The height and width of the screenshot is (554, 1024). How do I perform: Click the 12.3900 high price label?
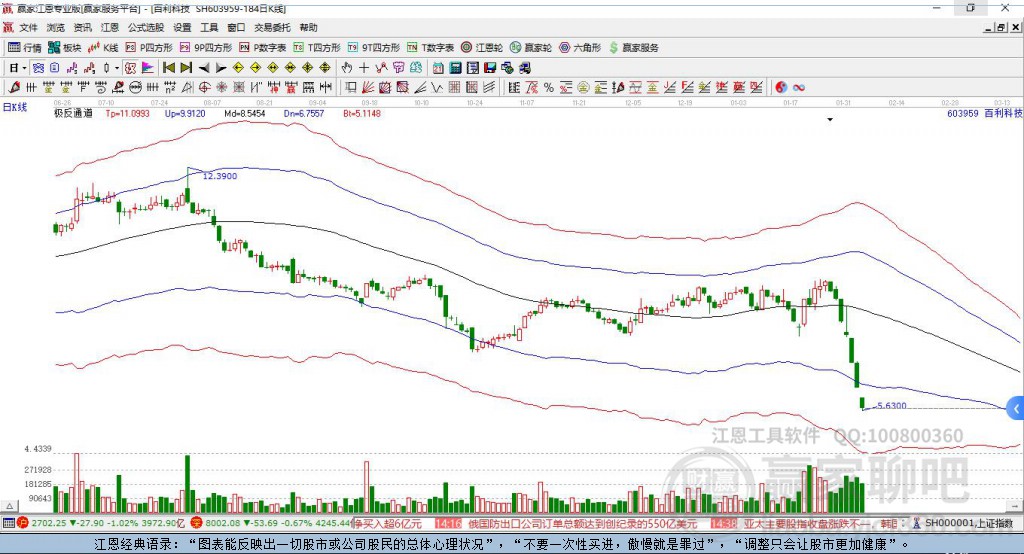point(220,176)
